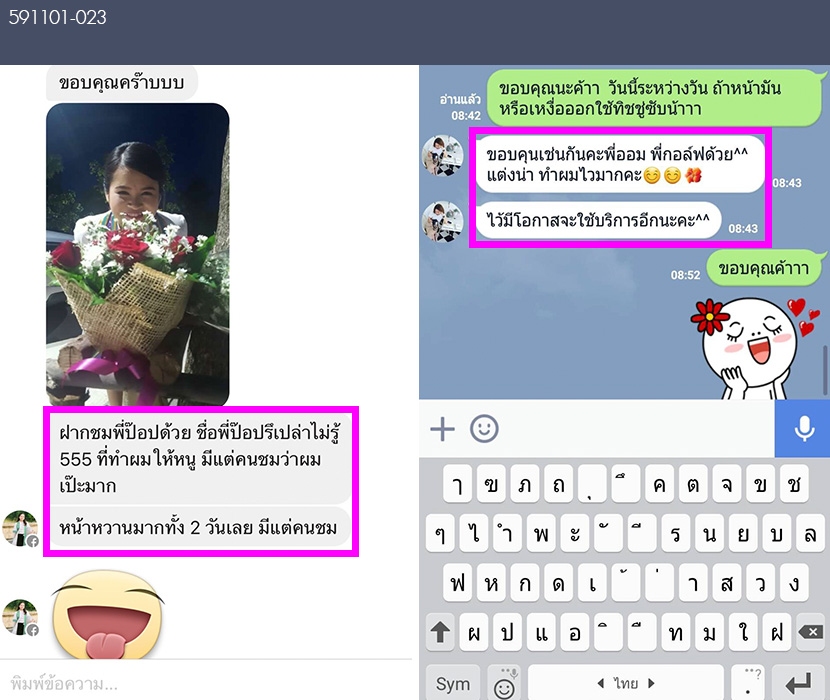
Task: Tap the ๆ key
Action: [440, 533]
